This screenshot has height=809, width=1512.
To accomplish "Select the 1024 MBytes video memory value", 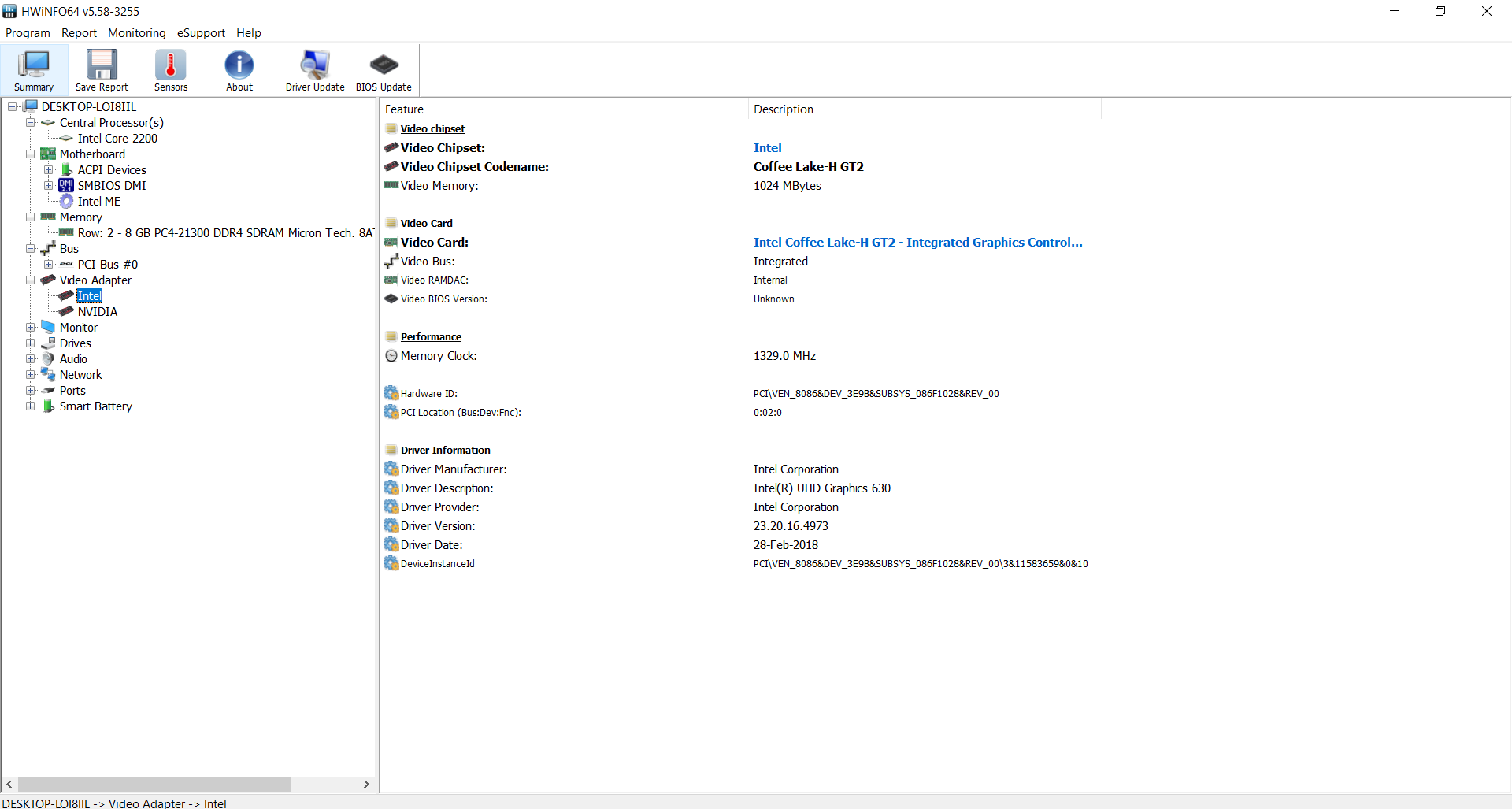I will tap(787, 186).
